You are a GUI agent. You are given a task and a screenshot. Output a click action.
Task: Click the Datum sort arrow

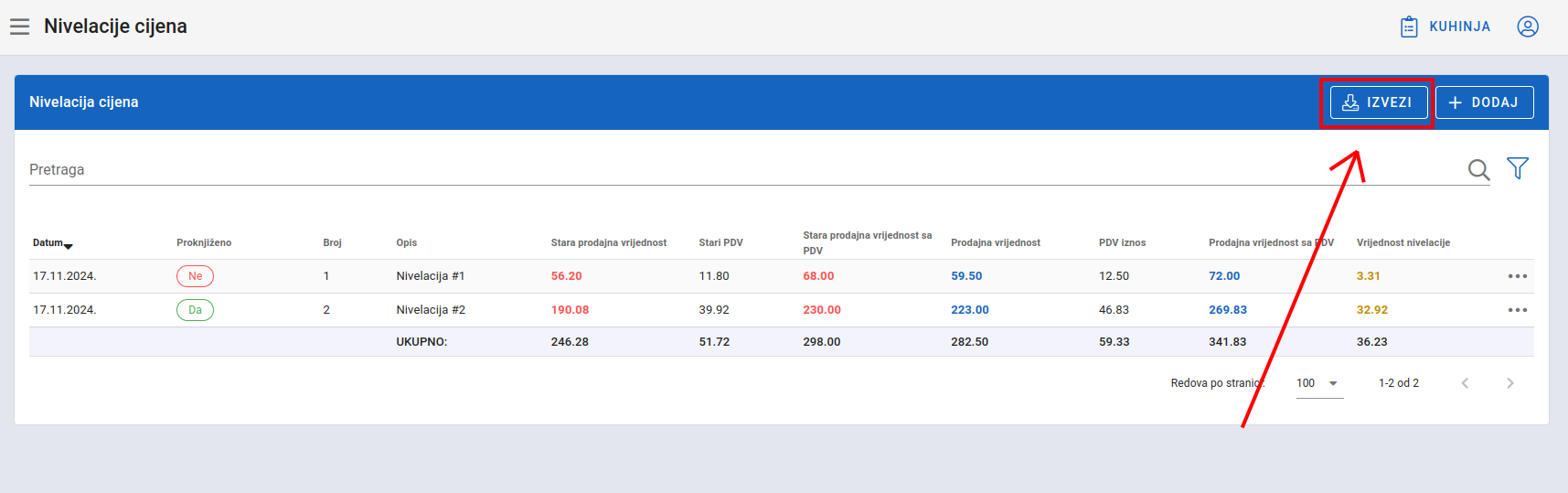pyautogui.click(x=69, y=245)
